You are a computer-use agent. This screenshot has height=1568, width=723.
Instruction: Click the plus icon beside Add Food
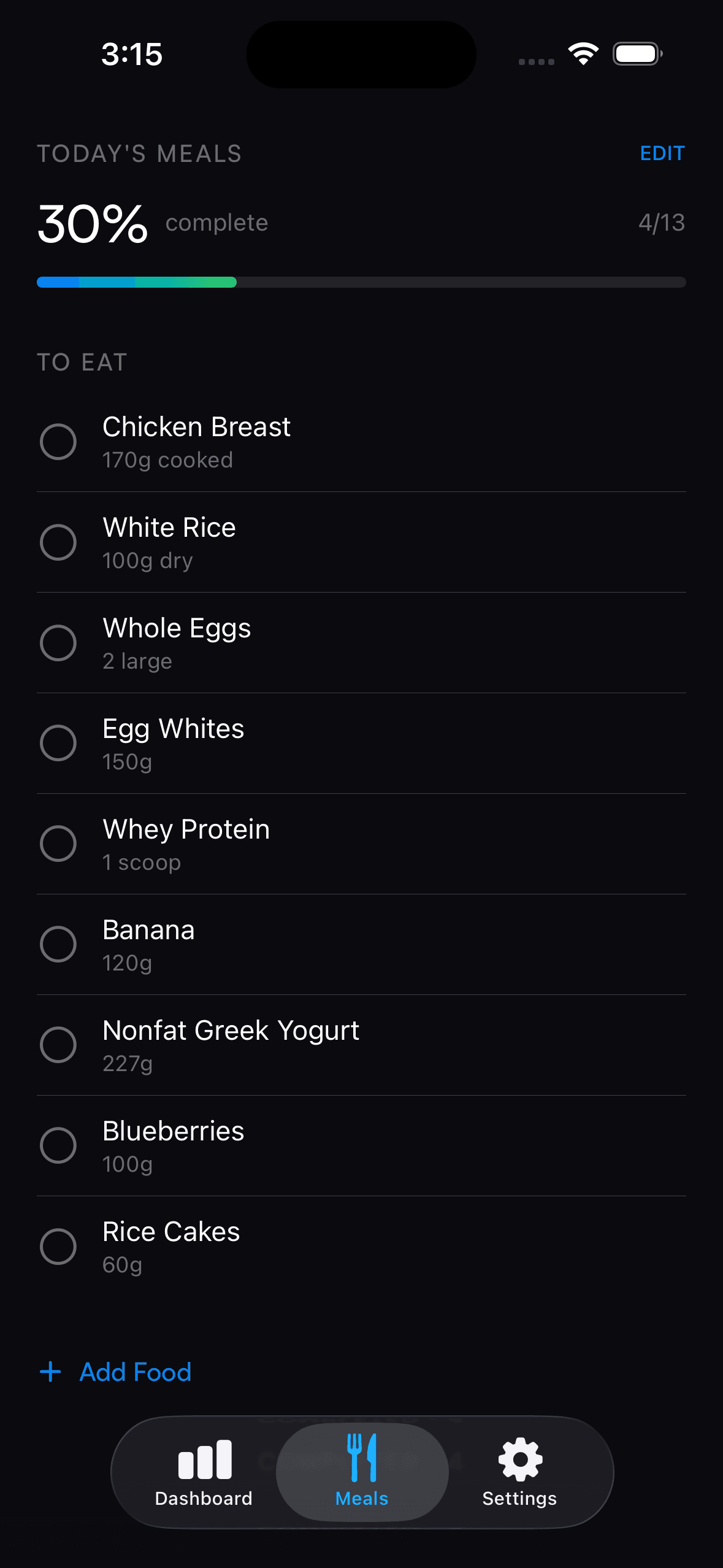pos(51,1372)
